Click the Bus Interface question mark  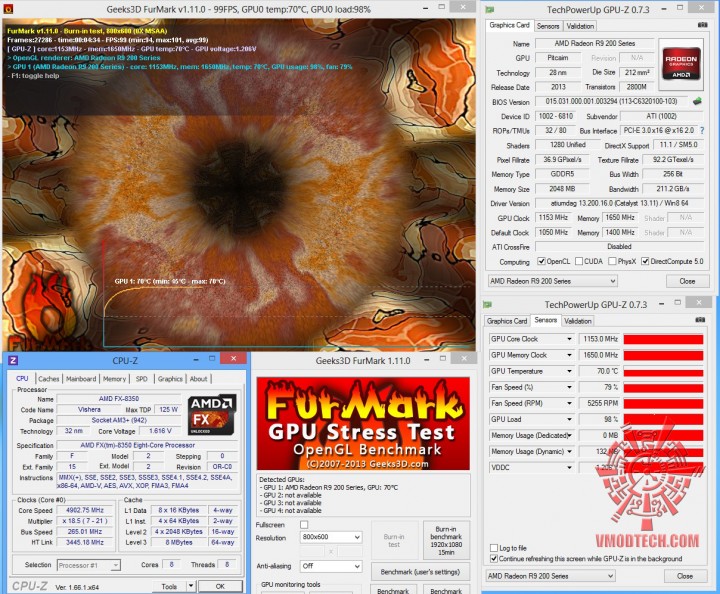[702, 131]
